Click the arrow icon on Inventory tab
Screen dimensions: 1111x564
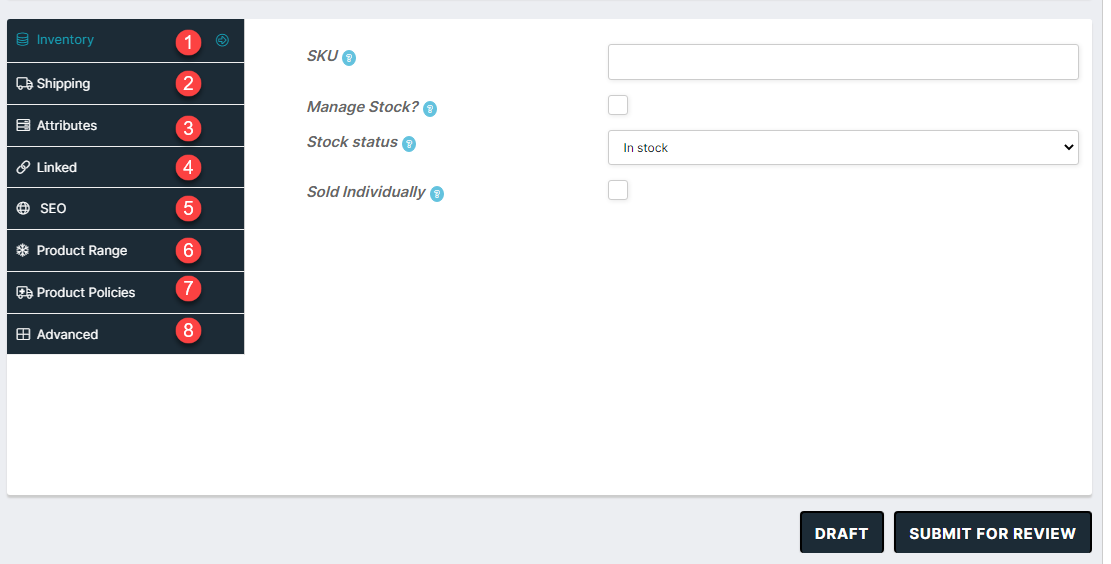222,40
